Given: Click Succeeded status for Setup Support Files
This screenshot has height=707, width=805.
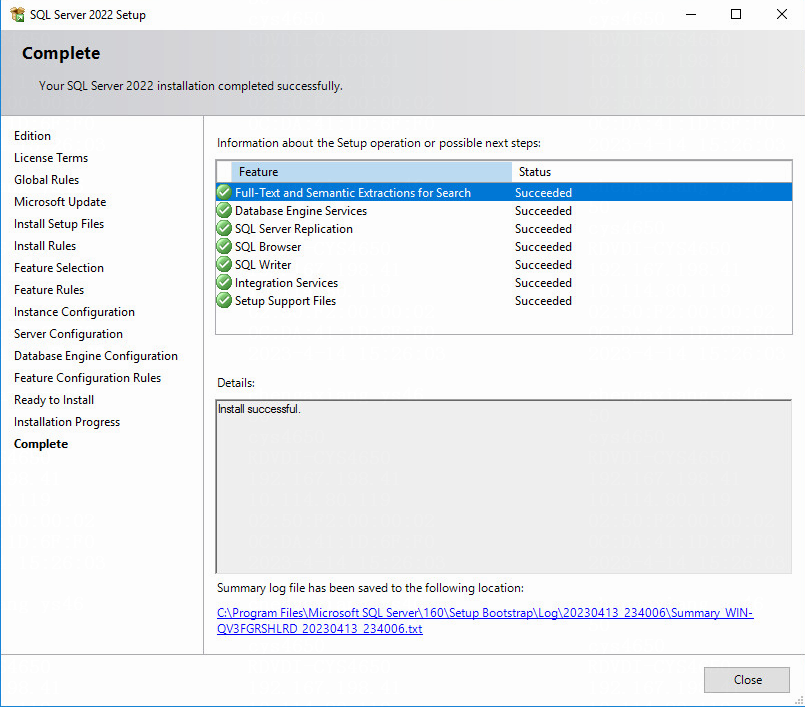Looking at the screenshot, I should (x=543, y=300).
